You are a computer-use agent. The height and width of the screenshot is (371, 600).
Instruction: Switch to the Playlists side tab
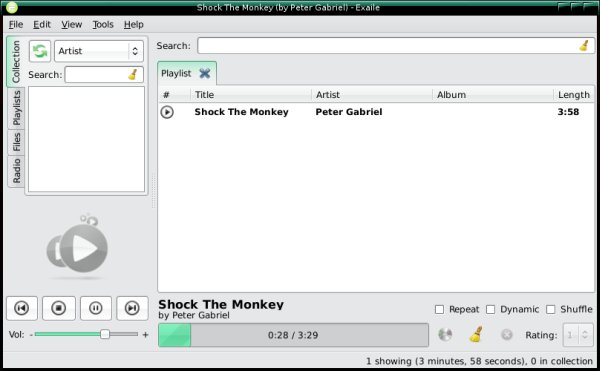(x=16, y=108)
